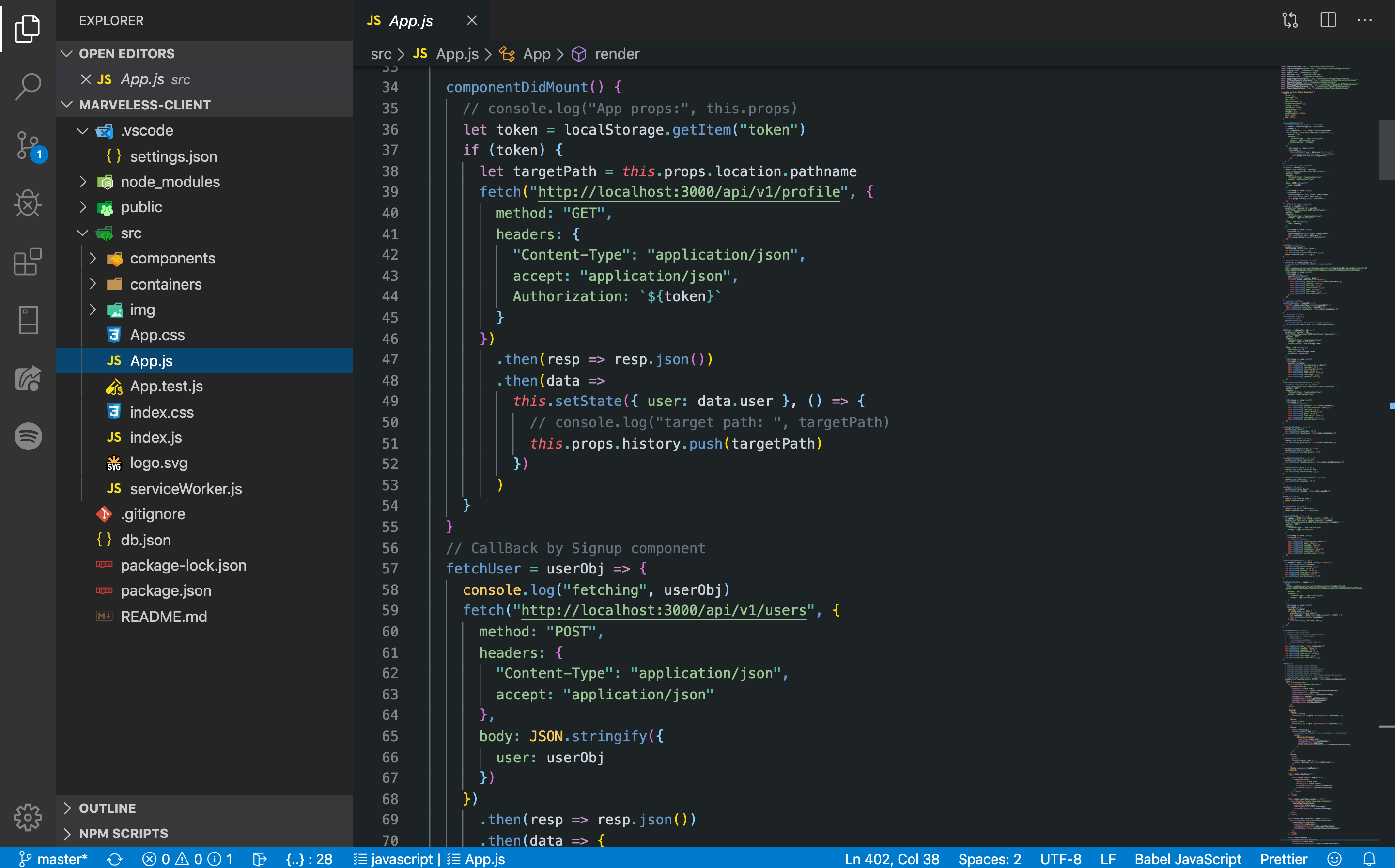Click the Ln 402, Col 38 position indicator
The height and width of the screenshot is (868, 1395).
(x=892, y=859)
